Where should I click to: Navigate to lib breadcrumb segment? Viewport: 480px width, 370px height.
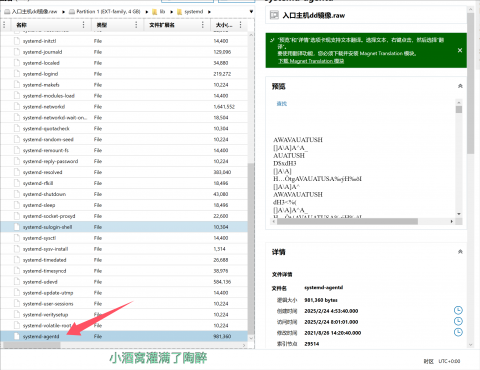(162, 12)
